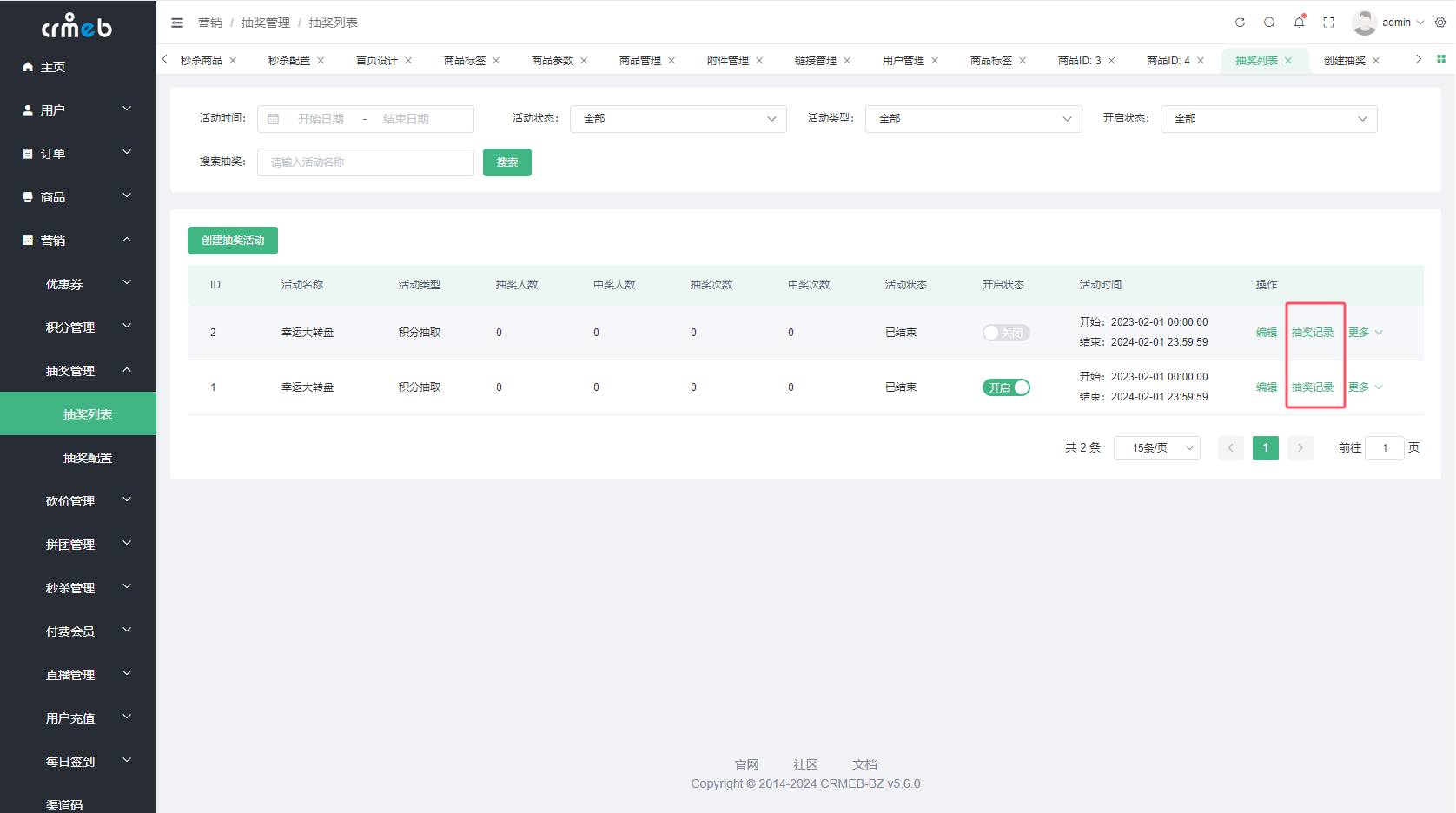Open the notification bell icon
The height and width of the screenshot is (813, 1456).
[x=1298, y=23]
